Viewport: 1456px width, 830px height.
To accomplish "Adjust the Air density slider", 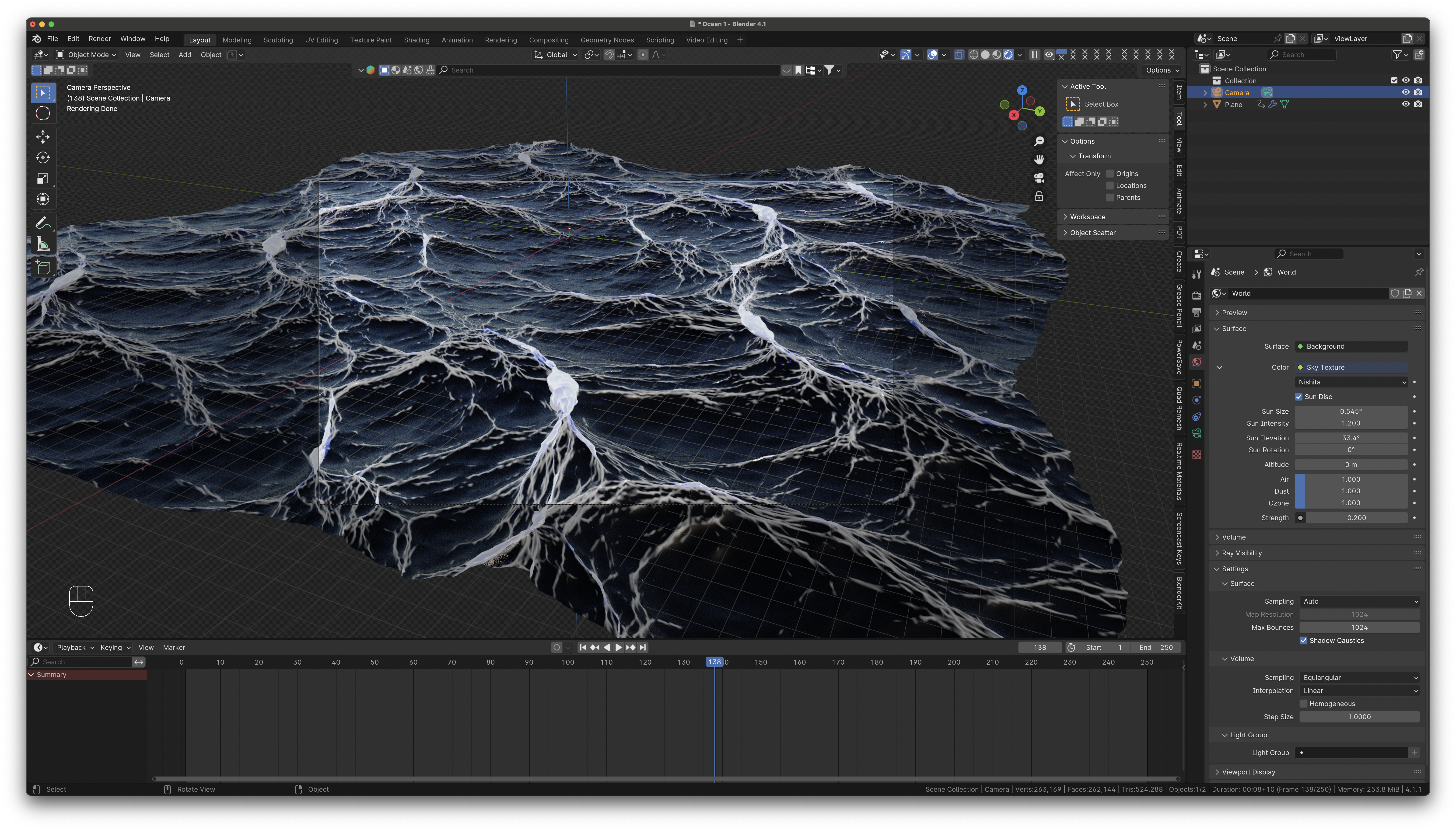I will click(1351, 479).
